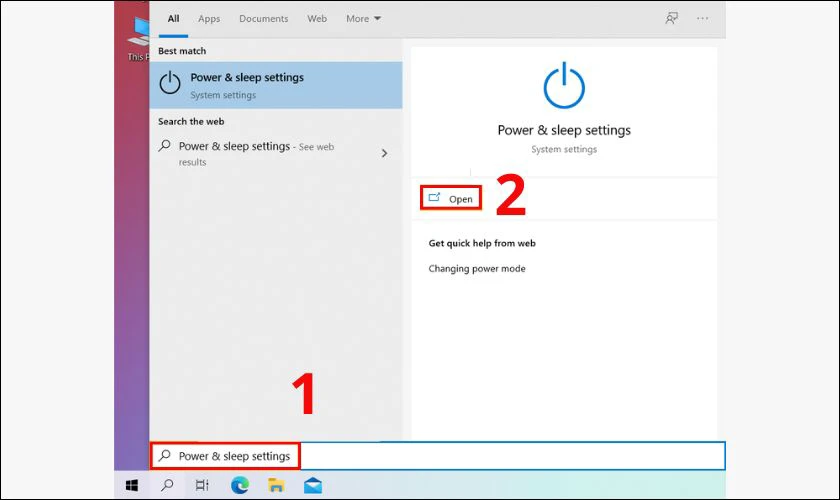Click the large blue power icon
840x500 pixels.
click(564, 86)
